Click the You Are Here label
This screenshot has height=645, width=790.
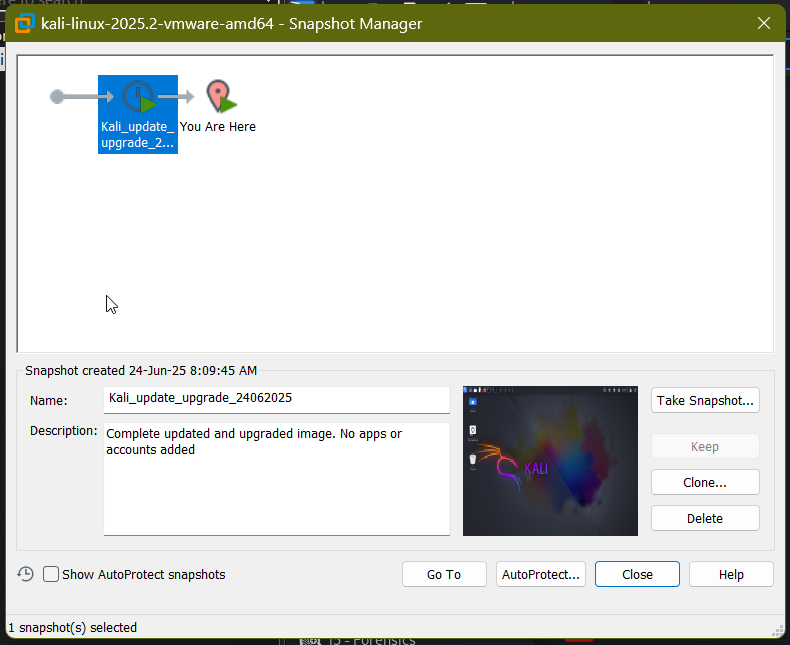click(x=218, y=126)
